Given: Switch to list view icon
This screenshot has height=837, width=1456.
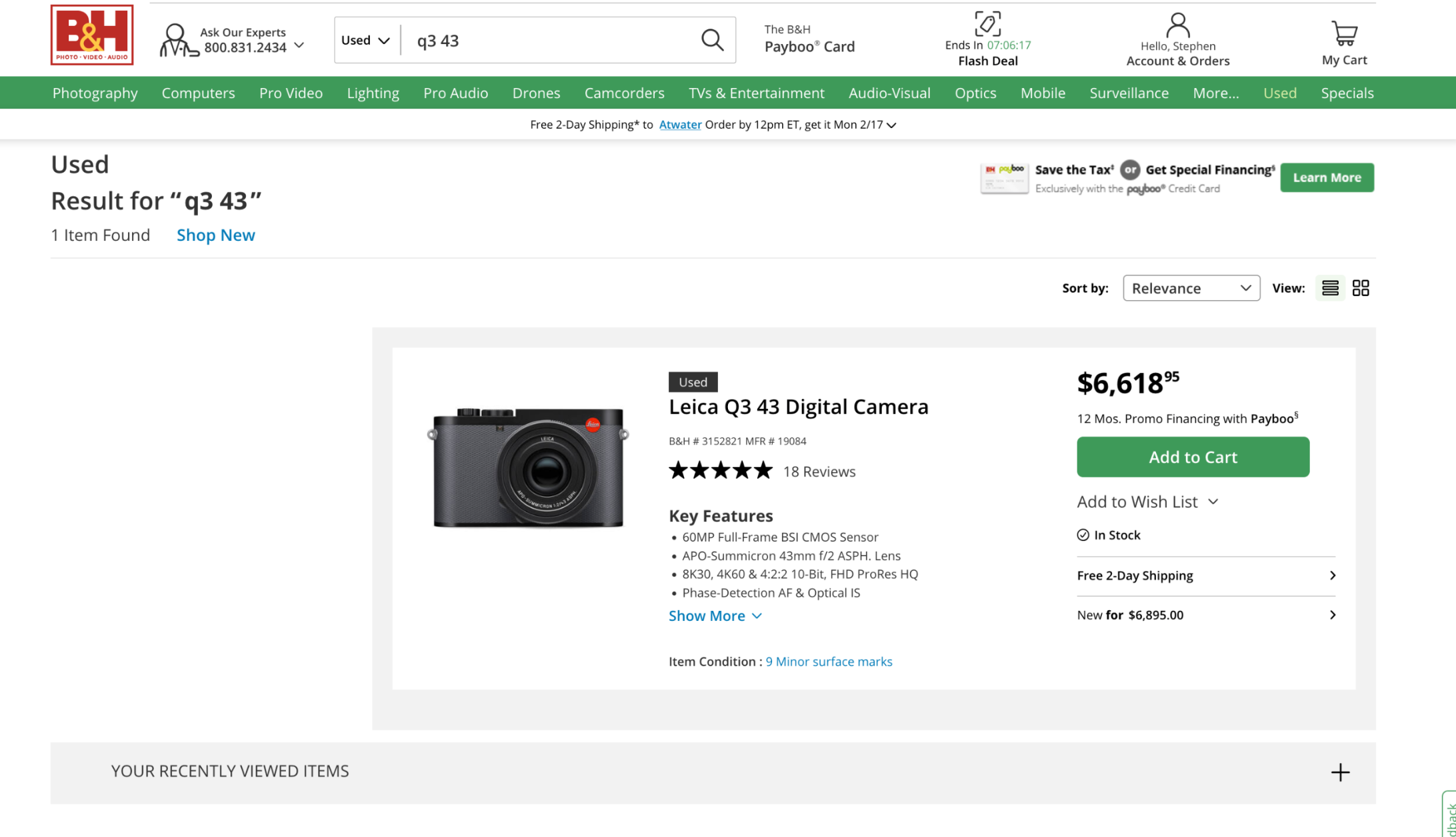Looking at the screenshot, I should click(1330, 288).
